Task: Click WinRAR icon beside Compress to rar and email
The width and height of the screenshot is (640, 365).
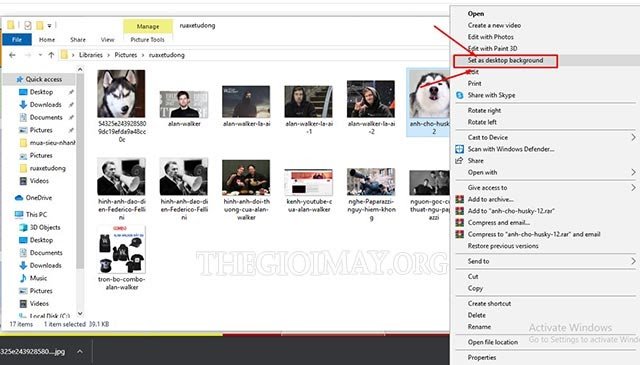Action: pos(460,234)
